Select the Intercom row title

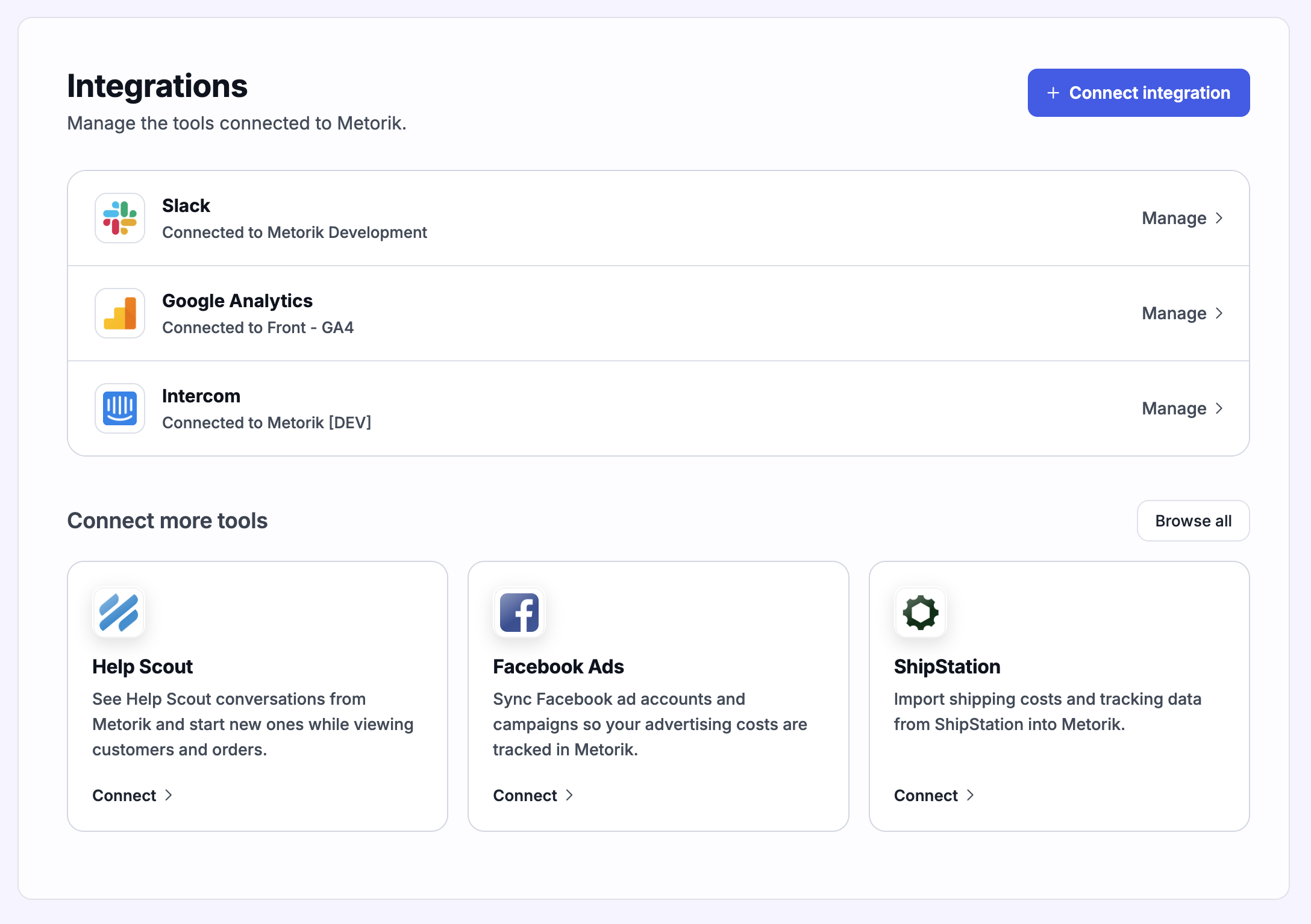tap(201, 396)
